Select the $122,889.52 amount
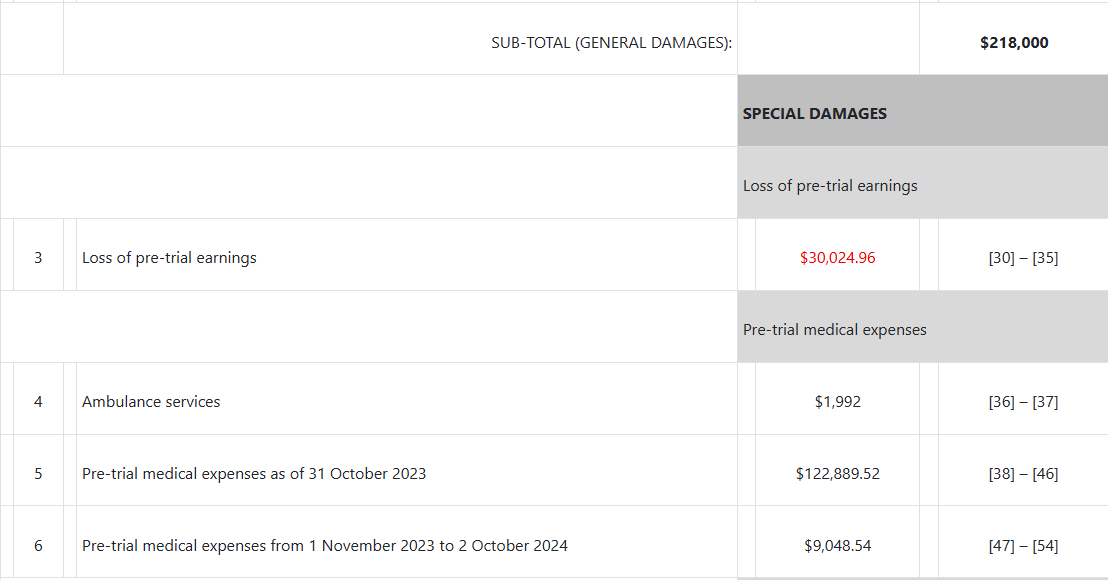The width and height of the screenshot is (1108, 580). point(837,474)
